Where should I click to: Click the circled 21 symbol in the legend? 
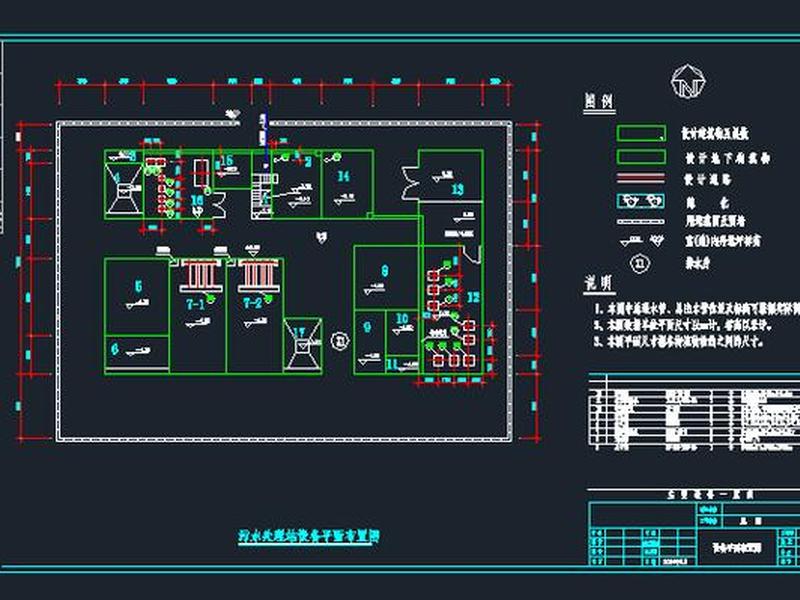641,264
